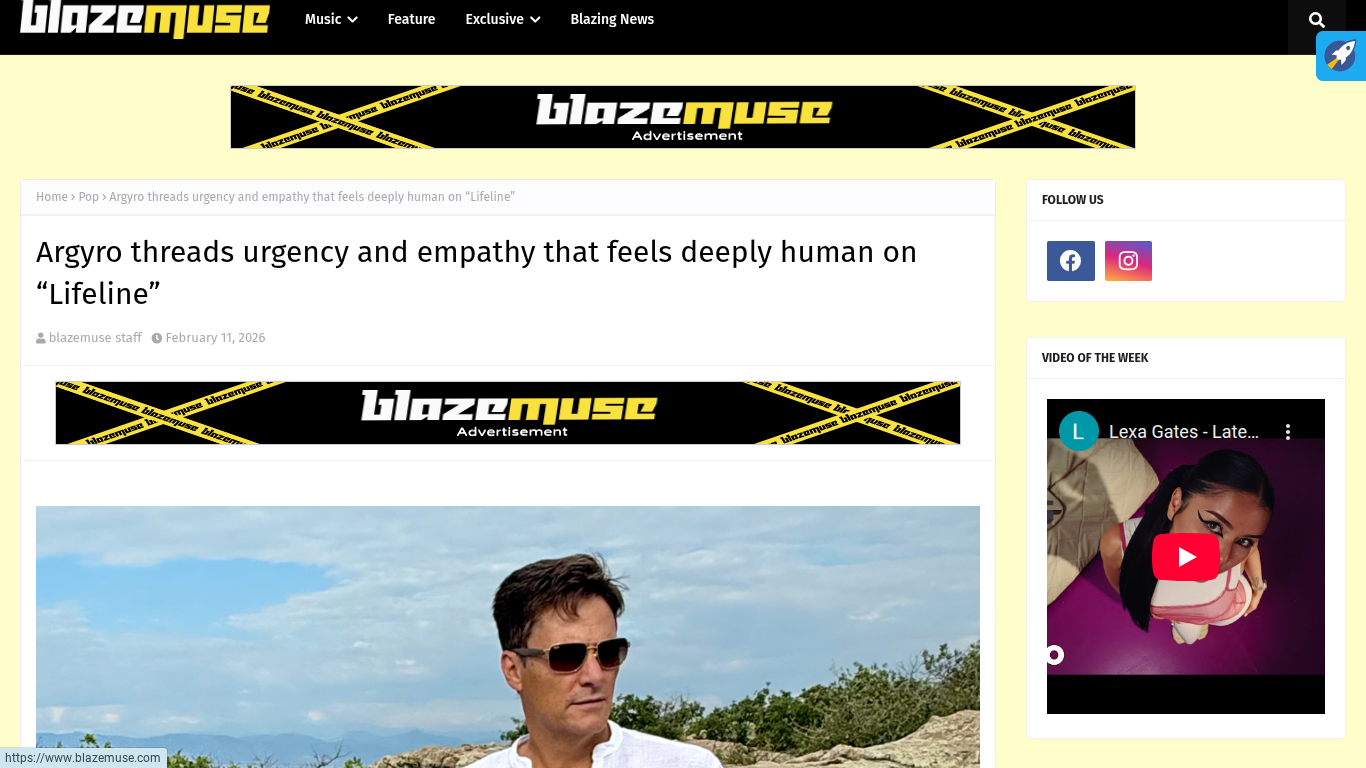Open the article photo of the man
This screenshot has height=768, width=1366.
coord(508,637)
